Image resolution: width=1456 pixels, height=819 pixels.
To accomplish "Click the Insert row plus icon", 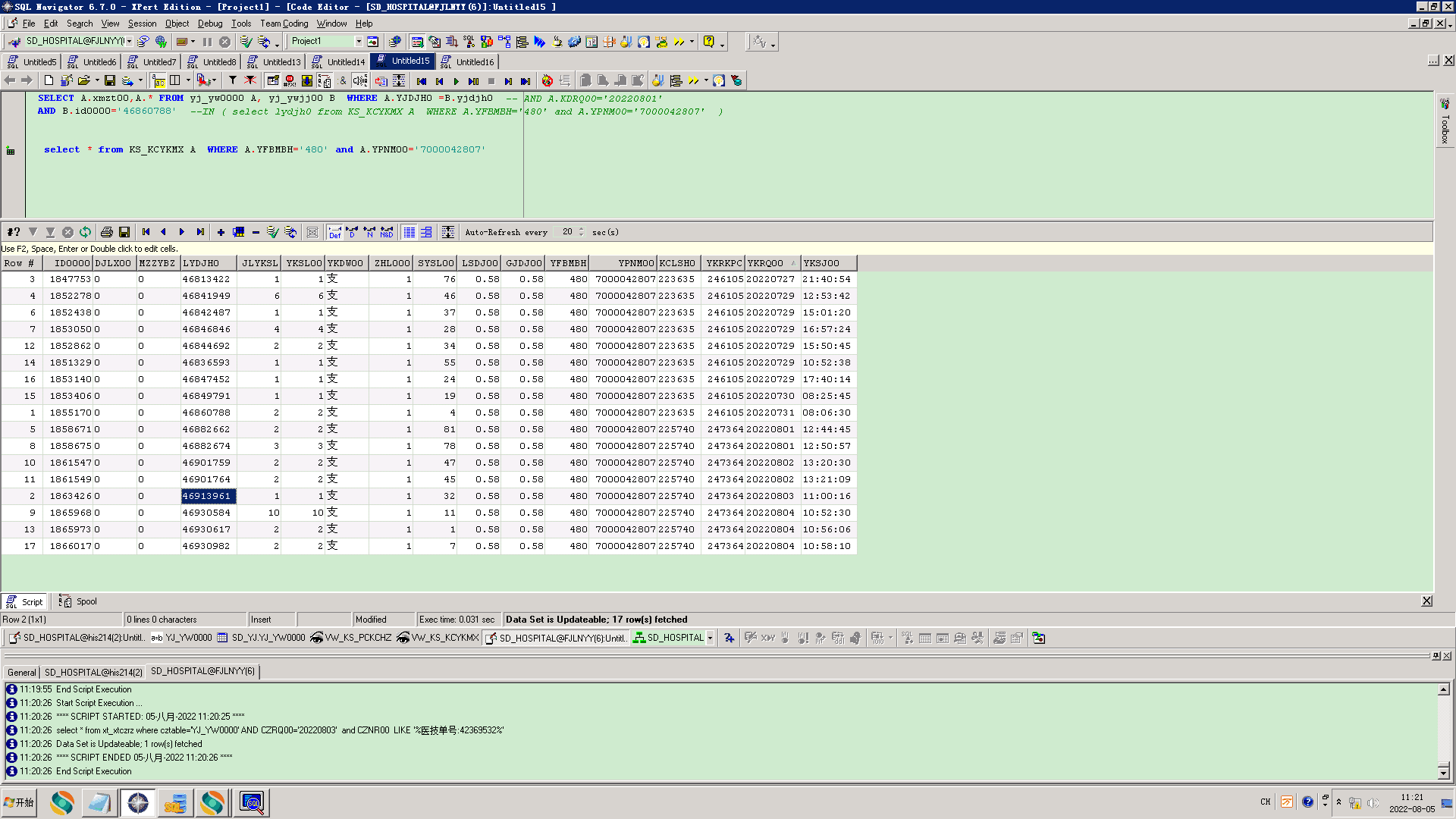I will coord(221,232).
